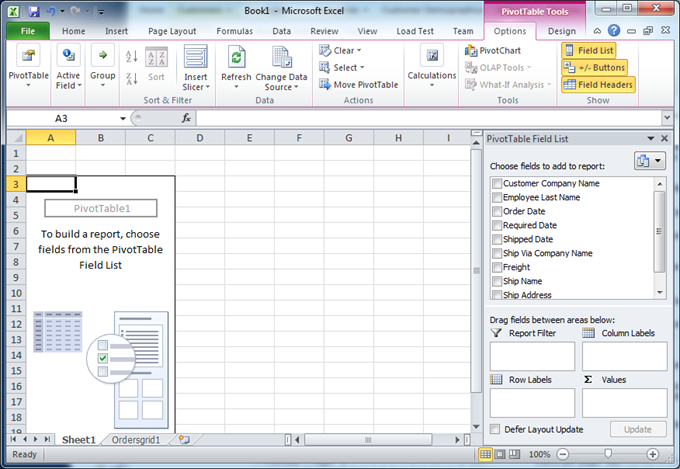Screen dimensions: 680x469
Task: Open the Sort dialog icon
Action: [156, 57]
